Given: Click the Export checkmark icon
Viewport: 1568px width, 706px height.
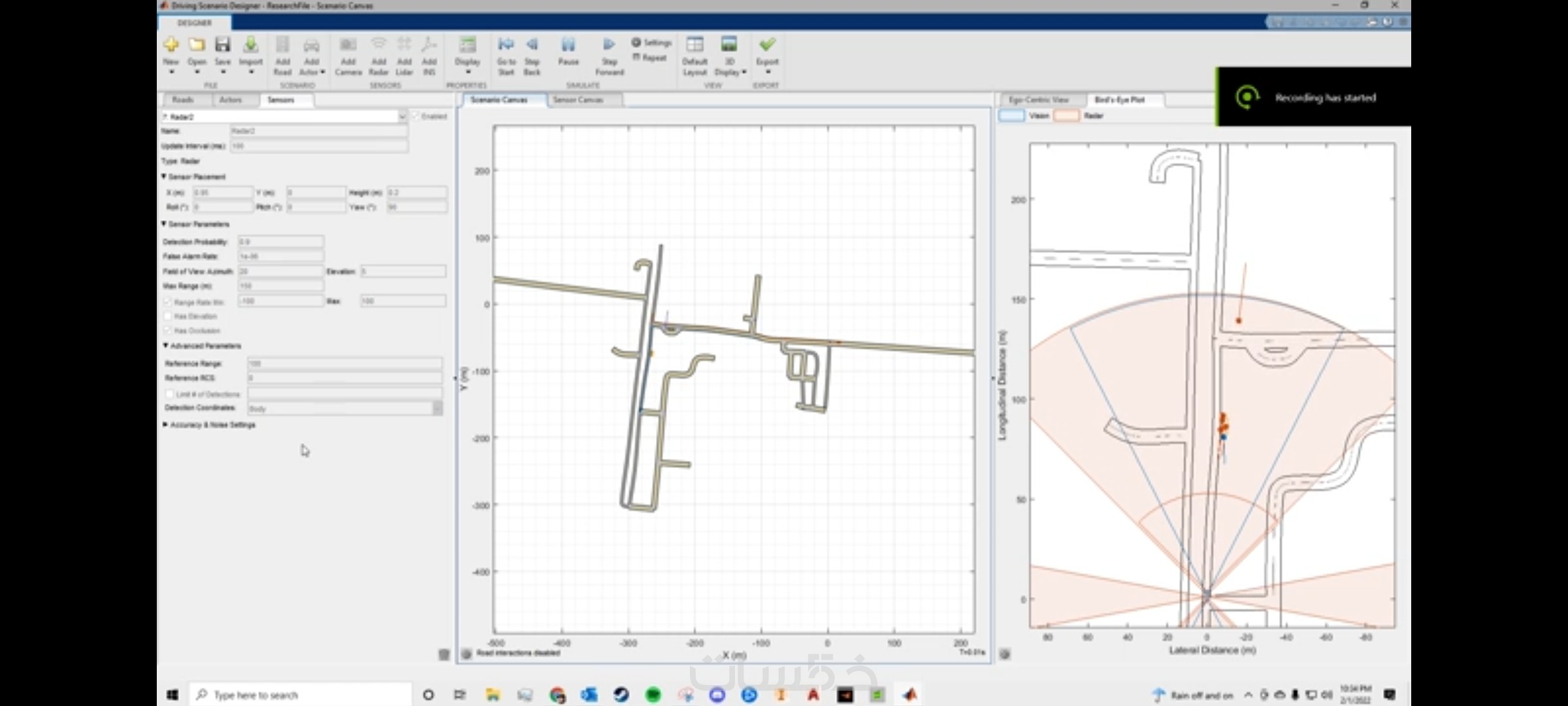Looking at the screenshot, I should tap(767, 45).
